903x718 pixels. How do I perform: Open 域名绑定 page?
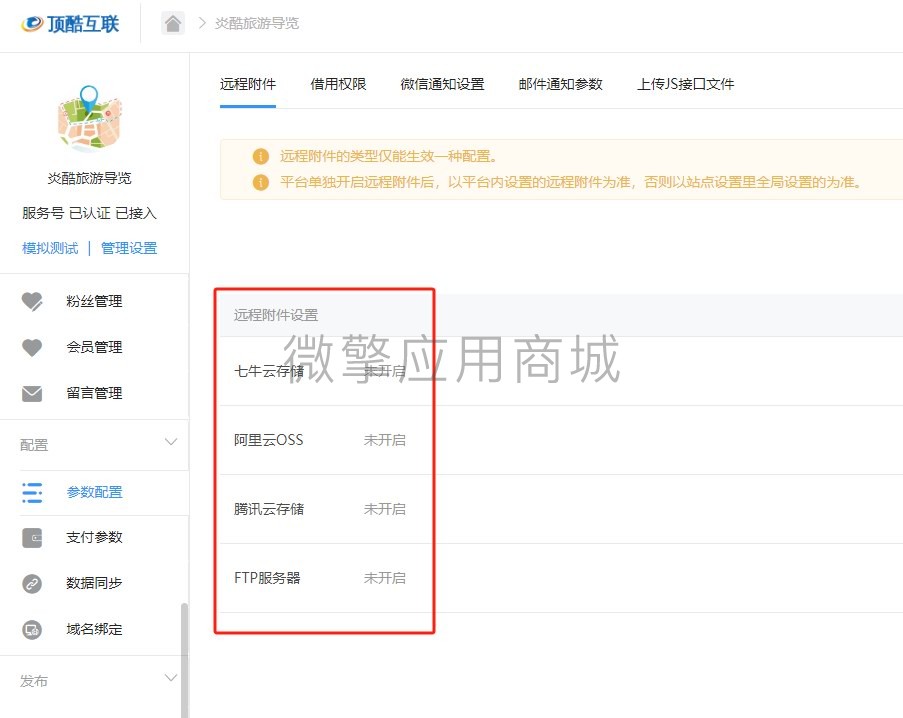[94, 629]
